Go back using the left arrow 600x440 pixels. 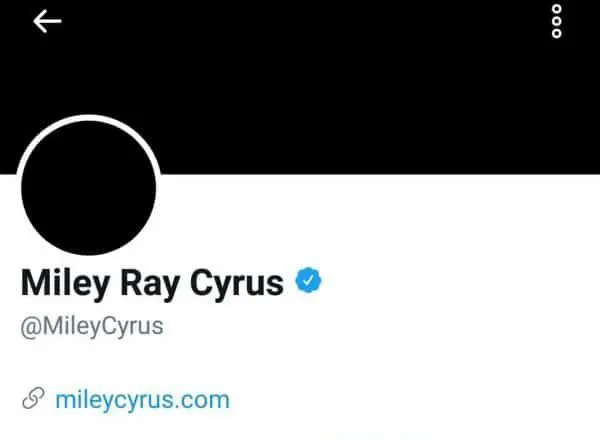click(47, 21)
